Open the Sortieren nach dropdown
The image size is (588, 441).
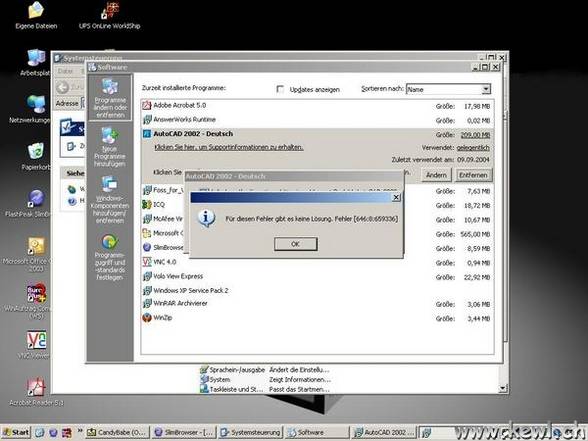tap(486, 89)
